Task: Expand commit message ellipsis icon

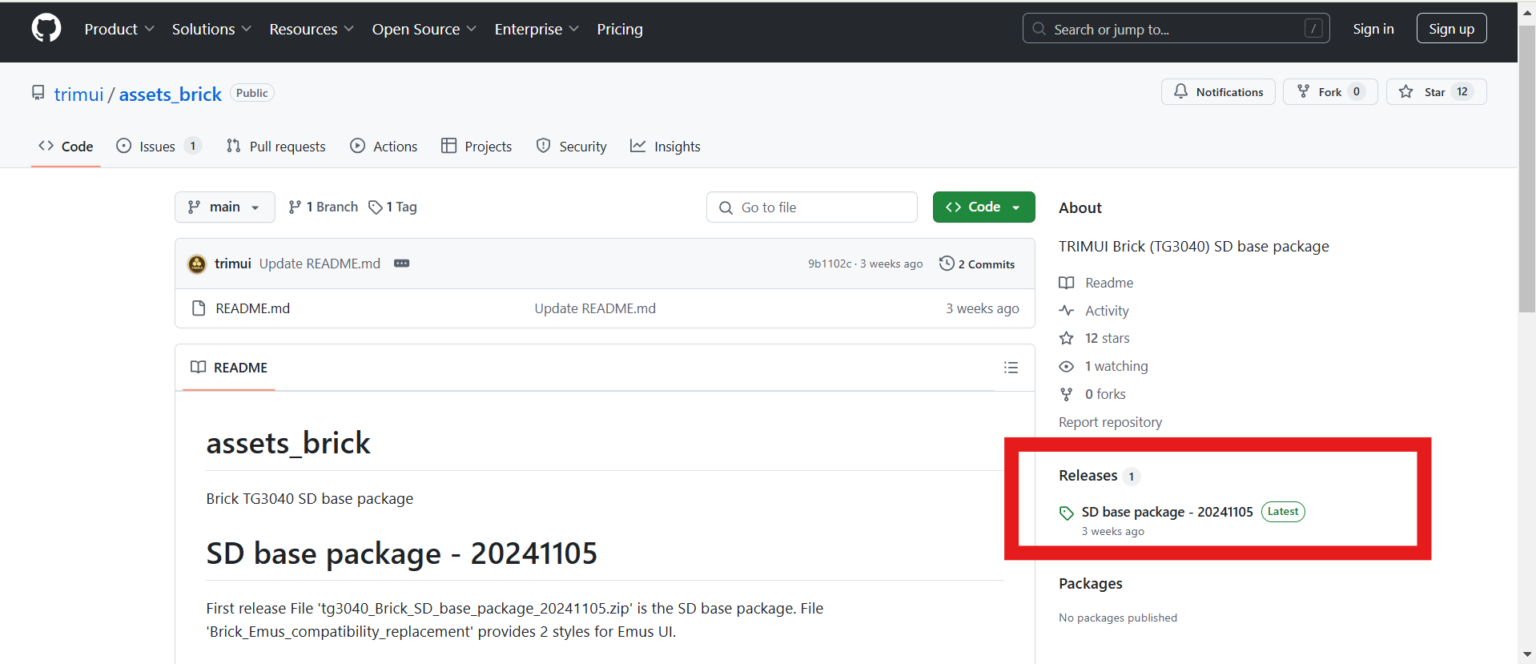Action: pyautogui.click(x=402, y=264)
